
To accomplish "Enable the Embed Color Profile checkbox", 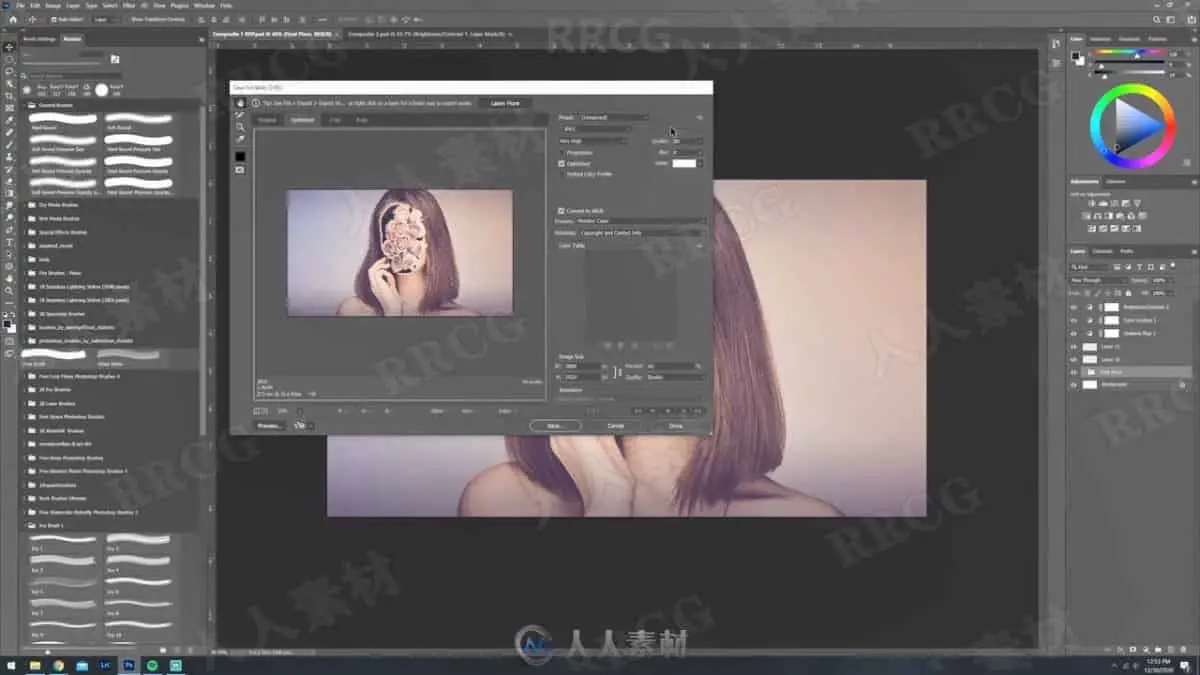I will [x=561, y=174].
